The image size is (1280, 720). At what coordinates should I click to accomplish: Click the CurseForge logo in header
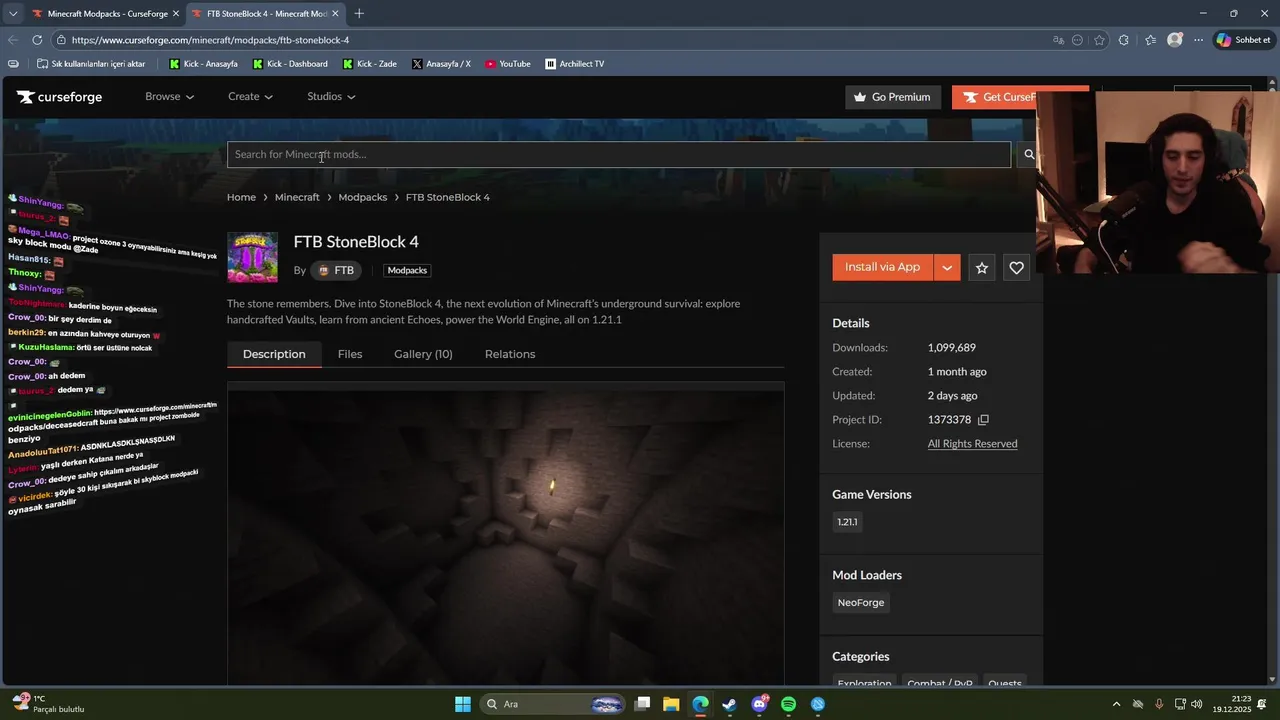59,97
